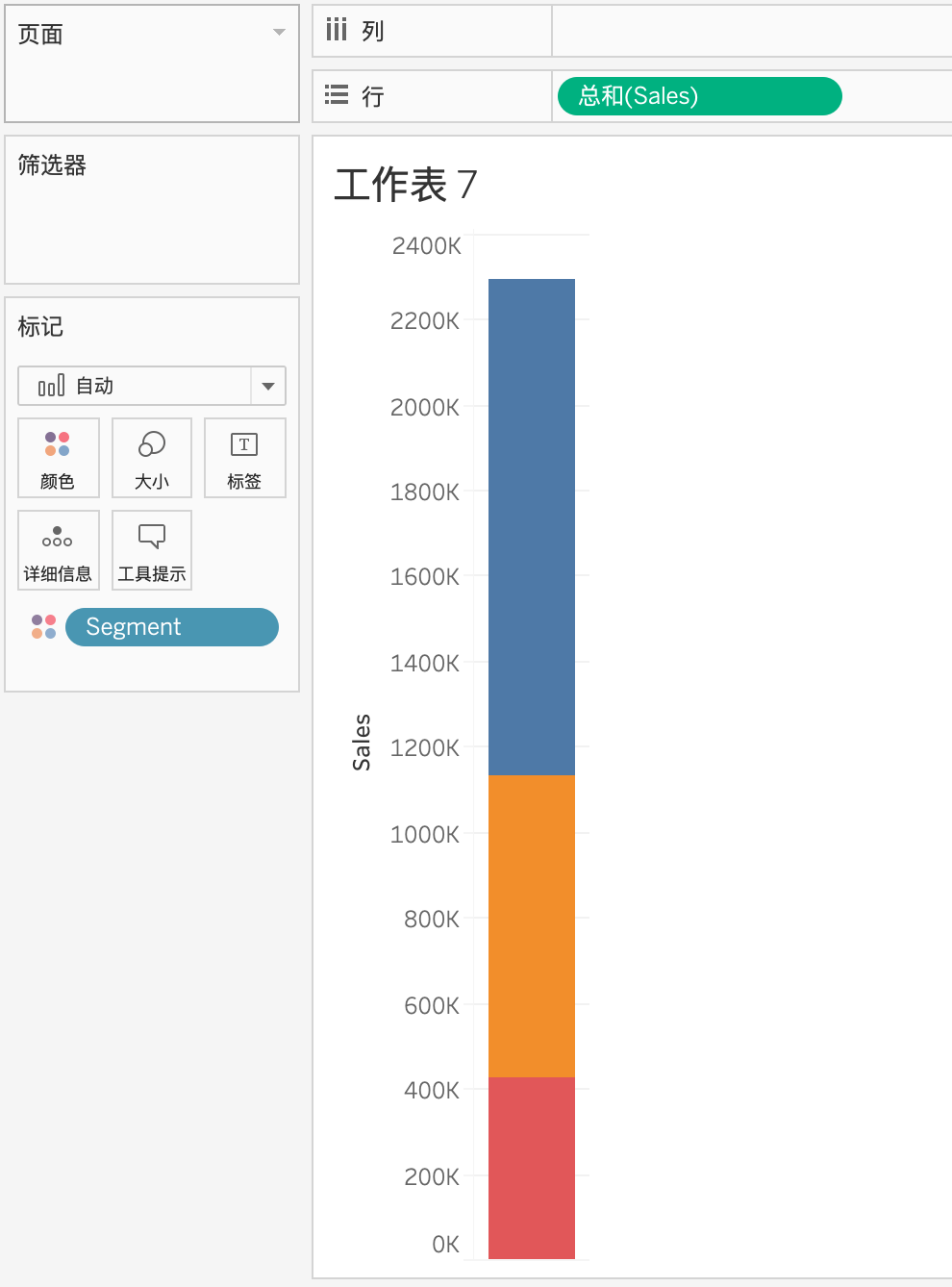Click the Sales axis label

(363, 742)
